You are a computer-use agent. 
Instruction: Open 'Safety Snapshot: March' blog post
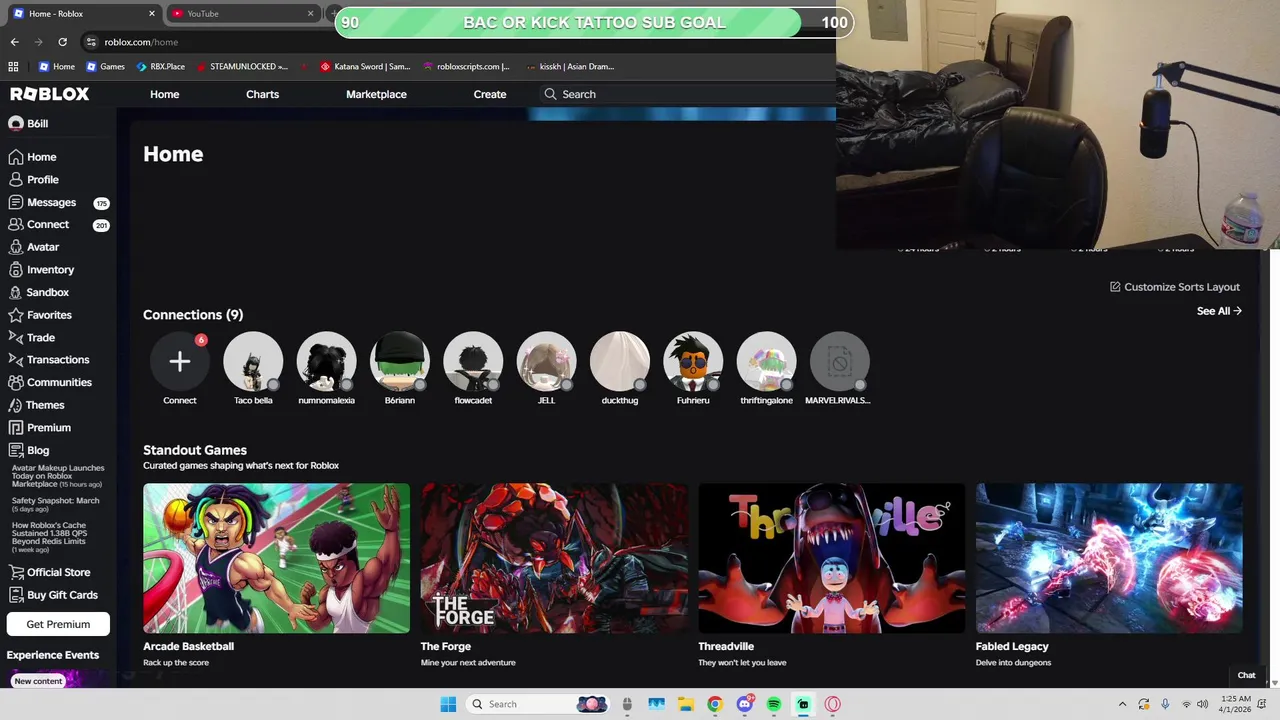click(x=55, y=504)
